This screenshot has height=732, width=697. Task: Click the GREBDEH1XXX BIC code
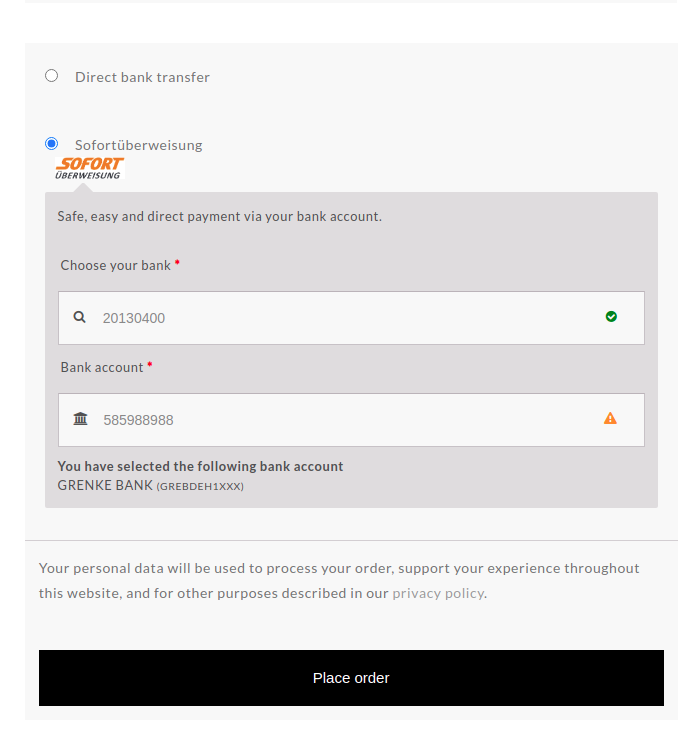click(200, 487)
